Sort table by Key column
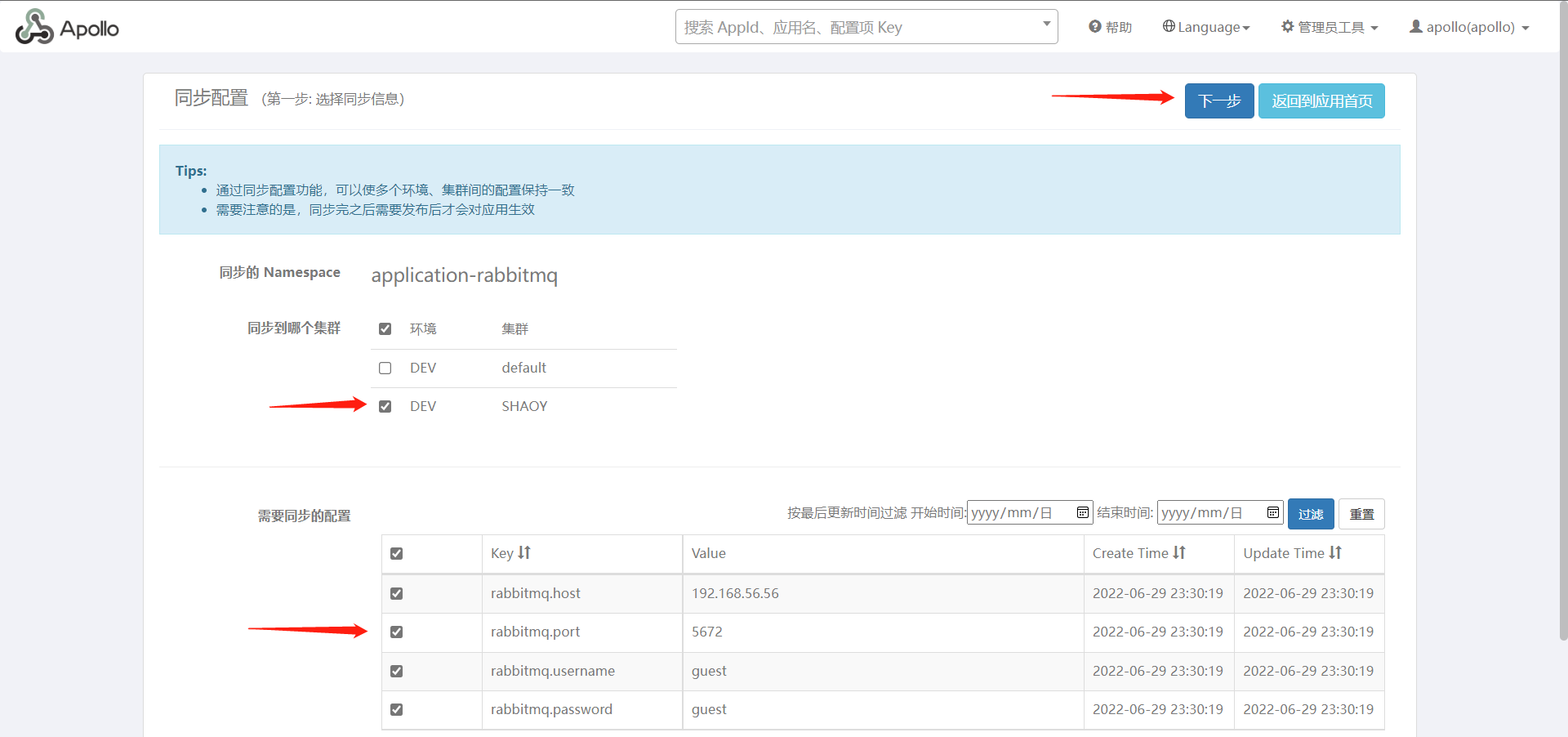This screenshot has height=737, width=1568. point(524,553)
